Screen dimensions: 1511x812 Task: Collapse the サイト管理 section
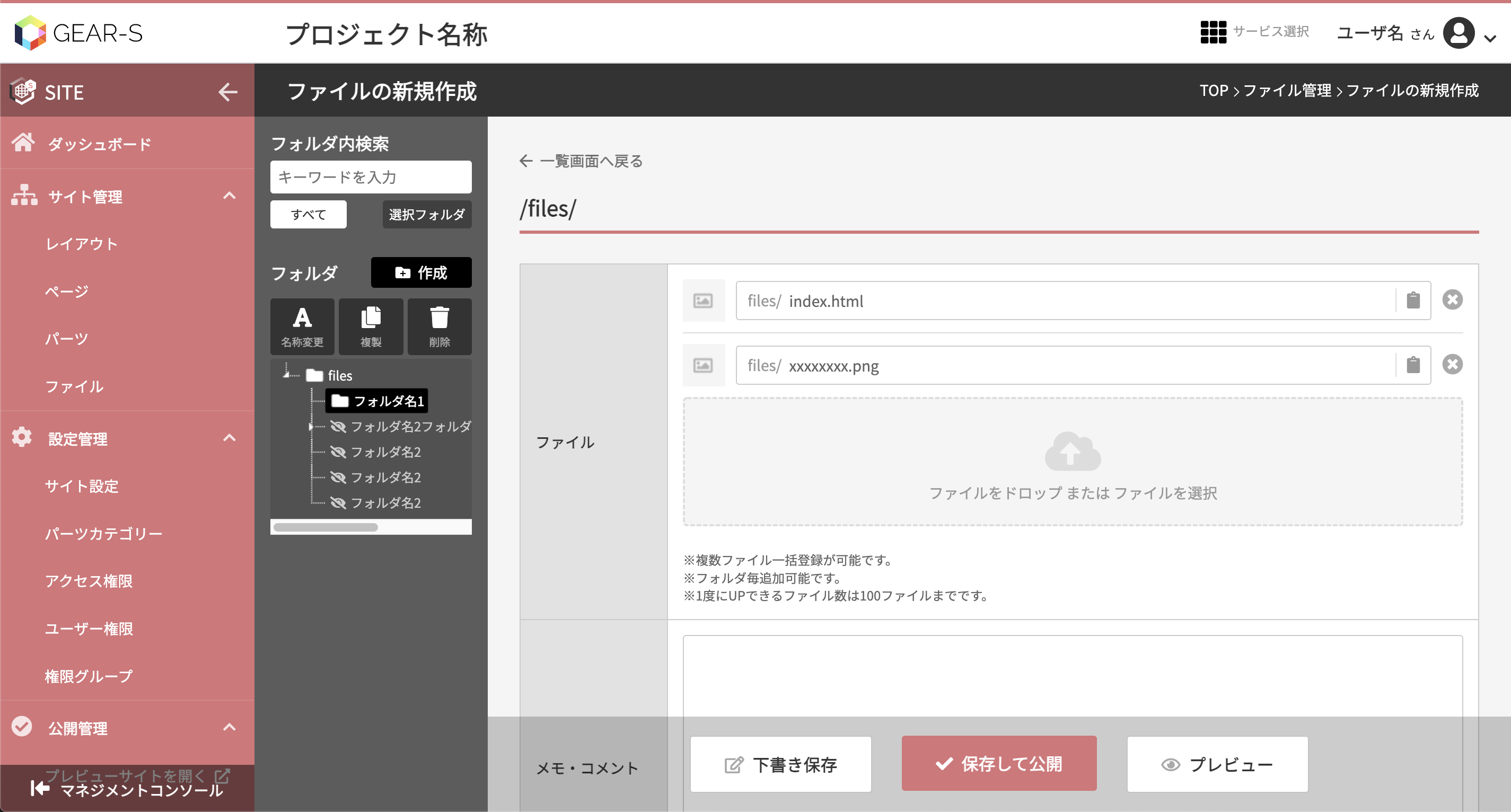[230, 196]
